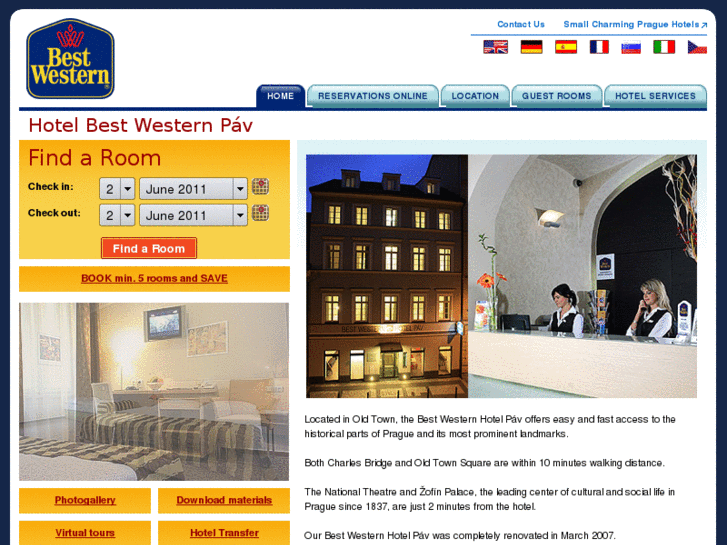
Task: Select the English UK/US flag
Action: (x=495, y=47)
